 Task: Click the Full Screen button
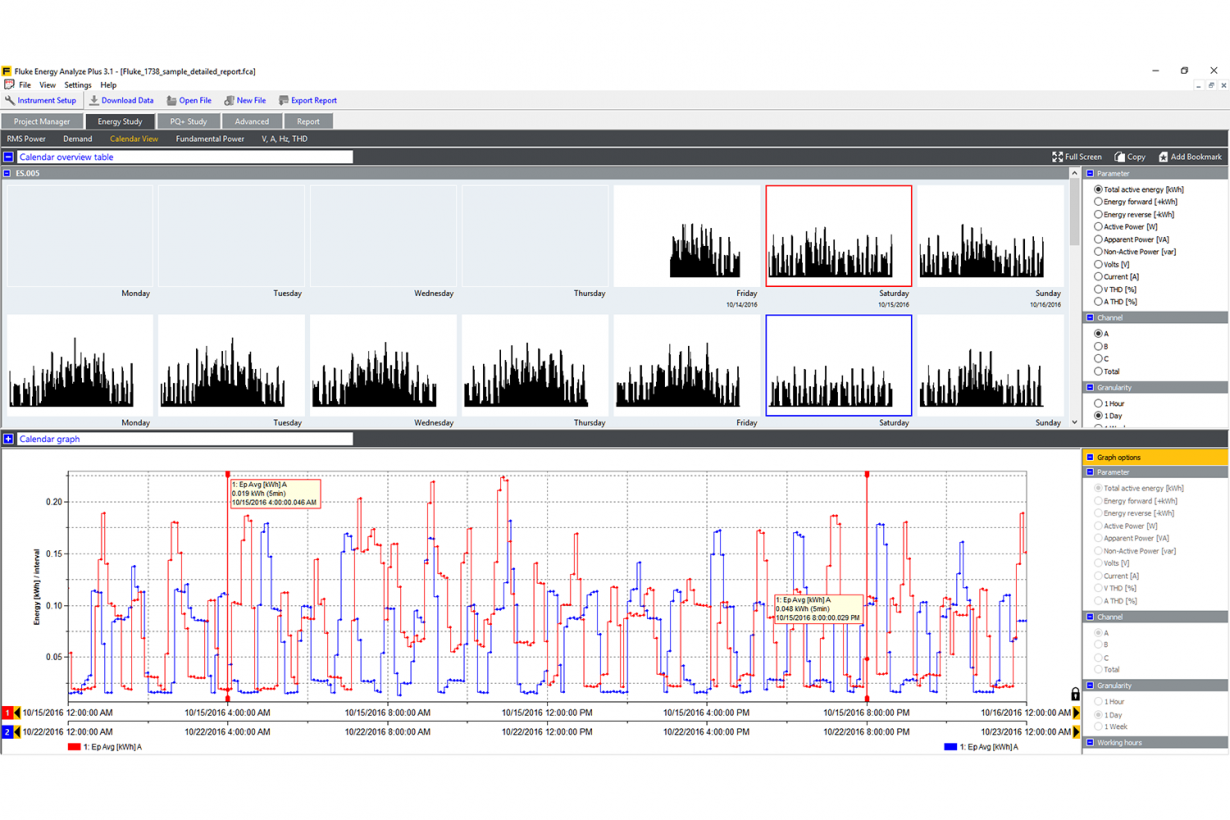[x=1073, y=156]
